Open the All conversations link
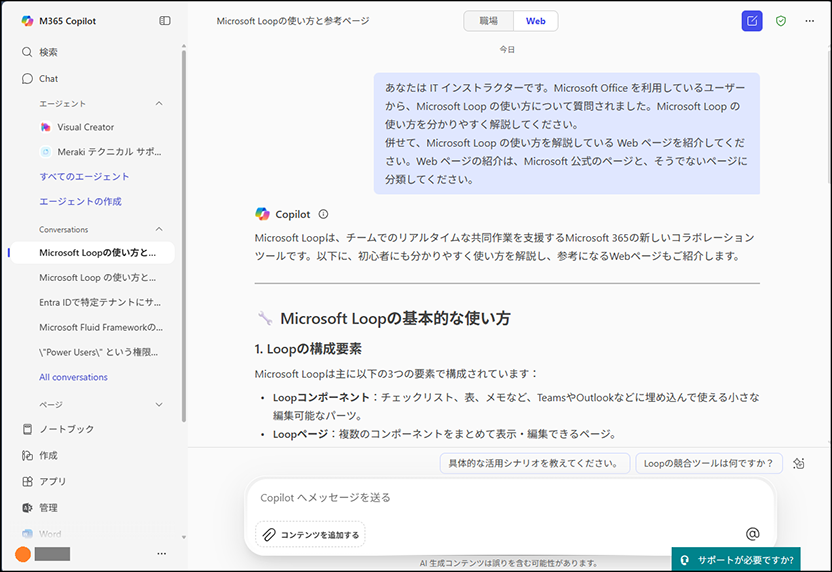 [x=73, y=377]
